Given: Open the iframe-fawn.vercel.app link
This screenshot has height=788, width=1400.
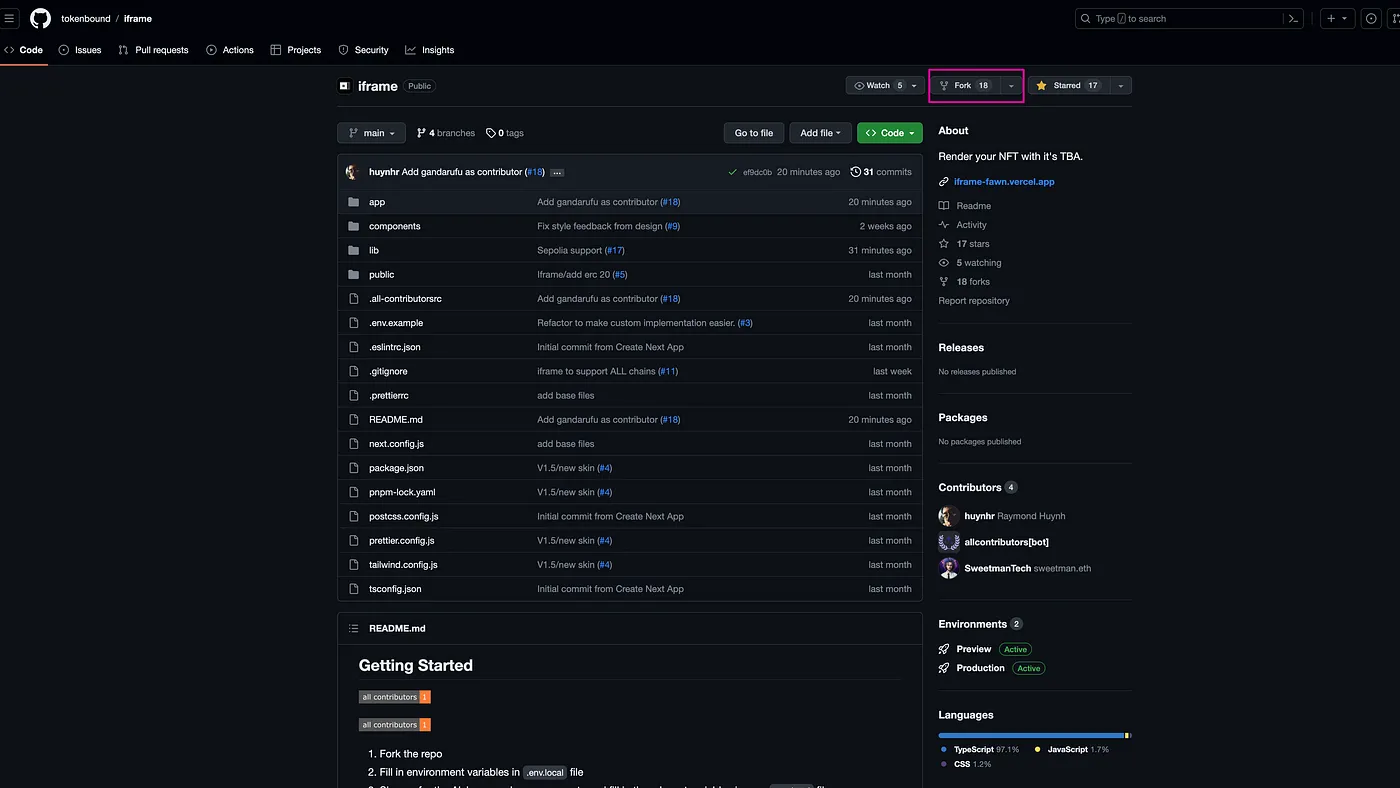Looking at the screenshot, I should pyautogui.click(x=1004, y=182).
